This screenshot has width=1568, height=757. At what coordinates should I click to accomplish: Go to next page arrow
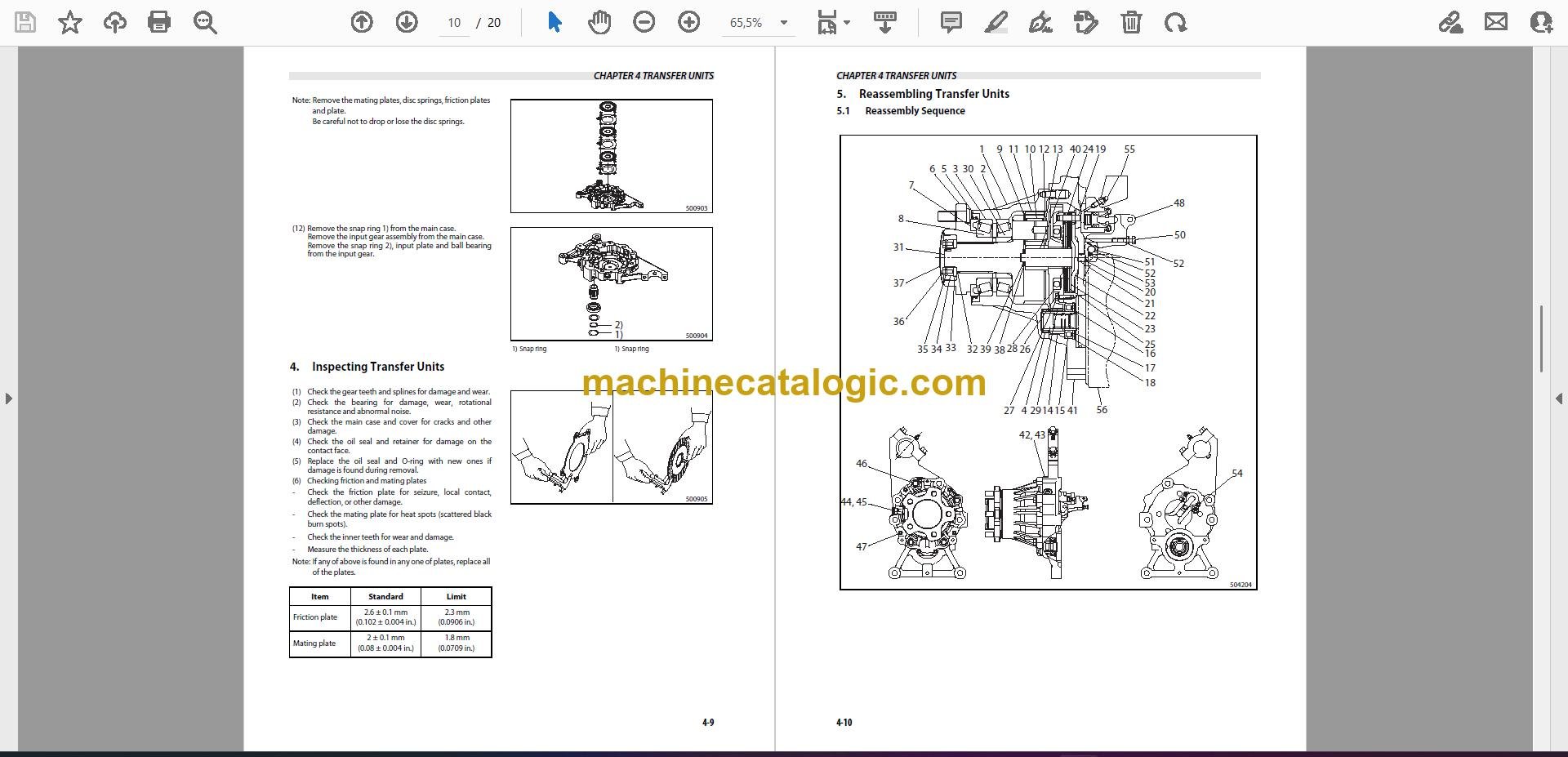click(x=407, y=22)
